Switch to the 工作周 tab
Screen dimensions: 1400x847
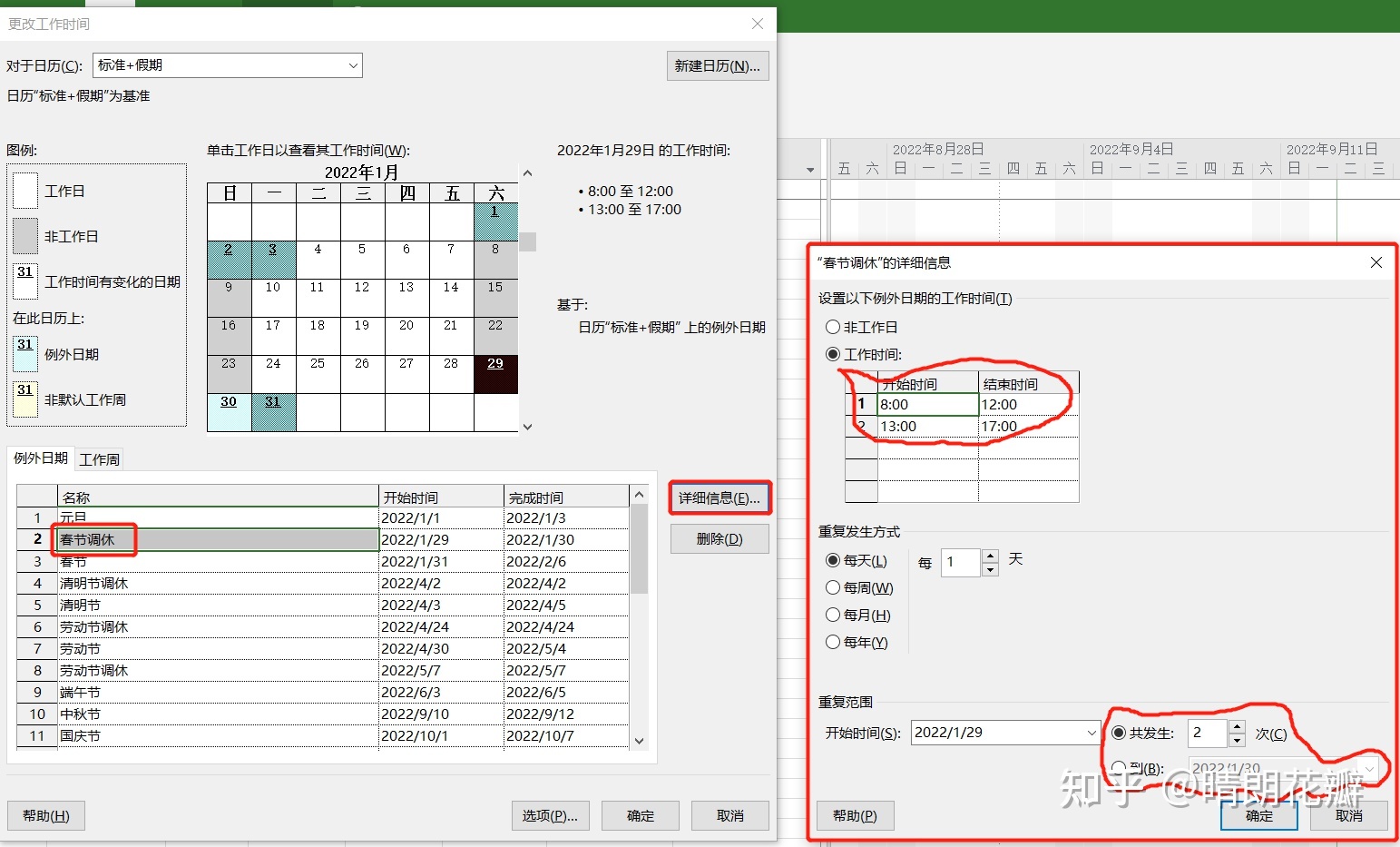(100, 459)
